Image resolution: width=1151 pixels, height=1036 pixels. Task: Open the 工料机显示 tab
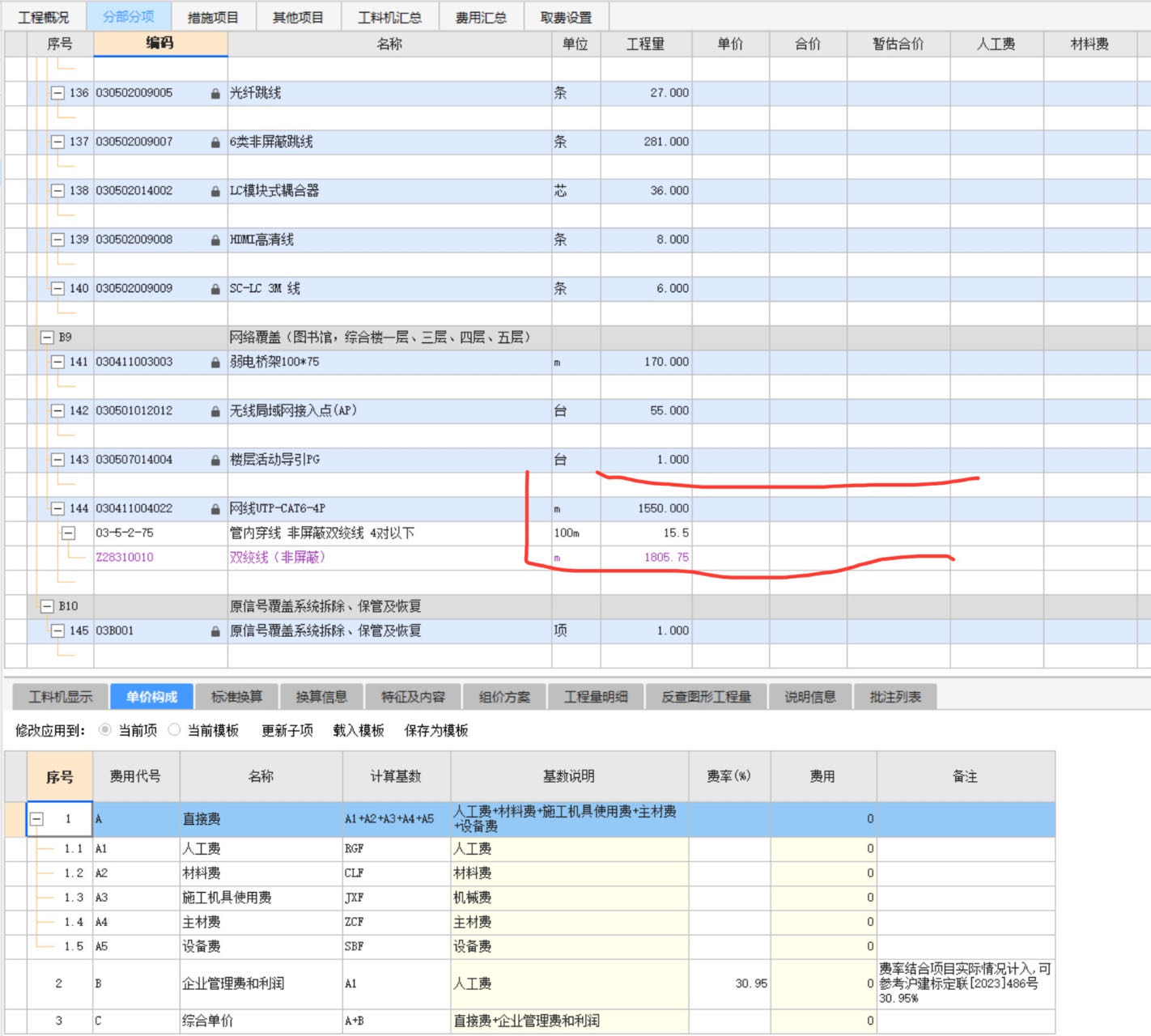61,697
